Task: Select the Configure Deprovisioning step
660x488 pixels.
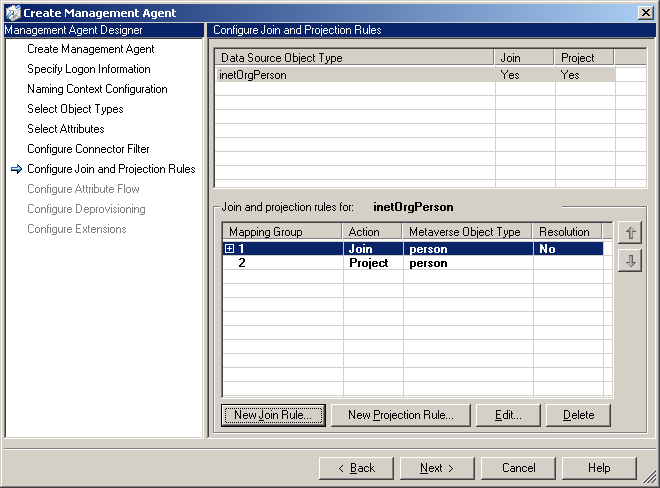Action: (x=86, y=209)
